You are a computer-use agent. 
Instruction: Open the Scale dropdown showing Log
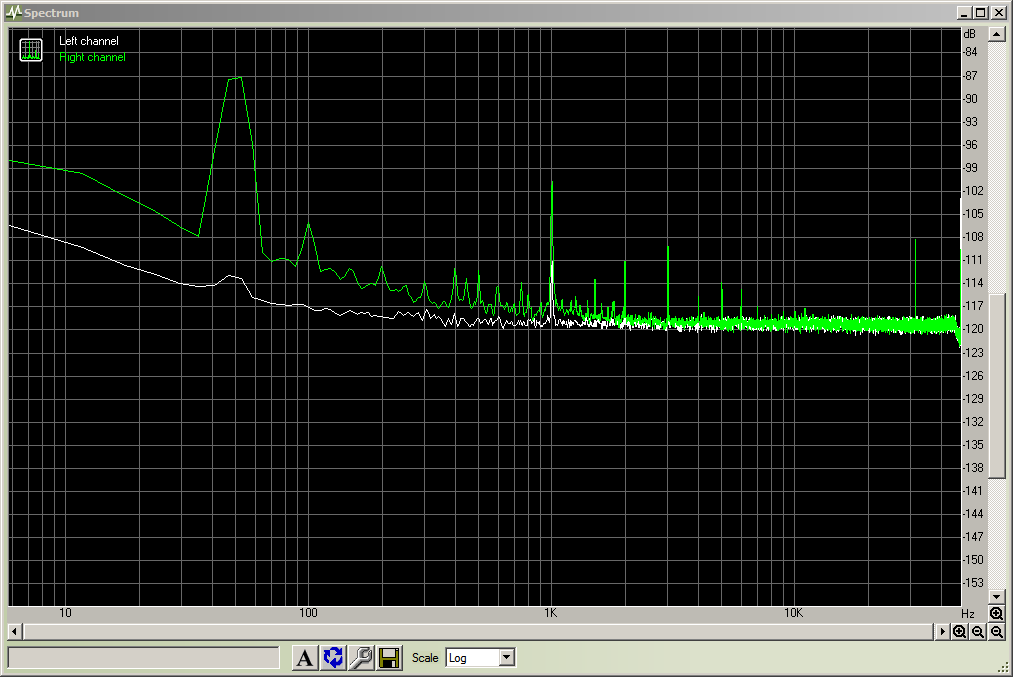click(x=480, y=658)
